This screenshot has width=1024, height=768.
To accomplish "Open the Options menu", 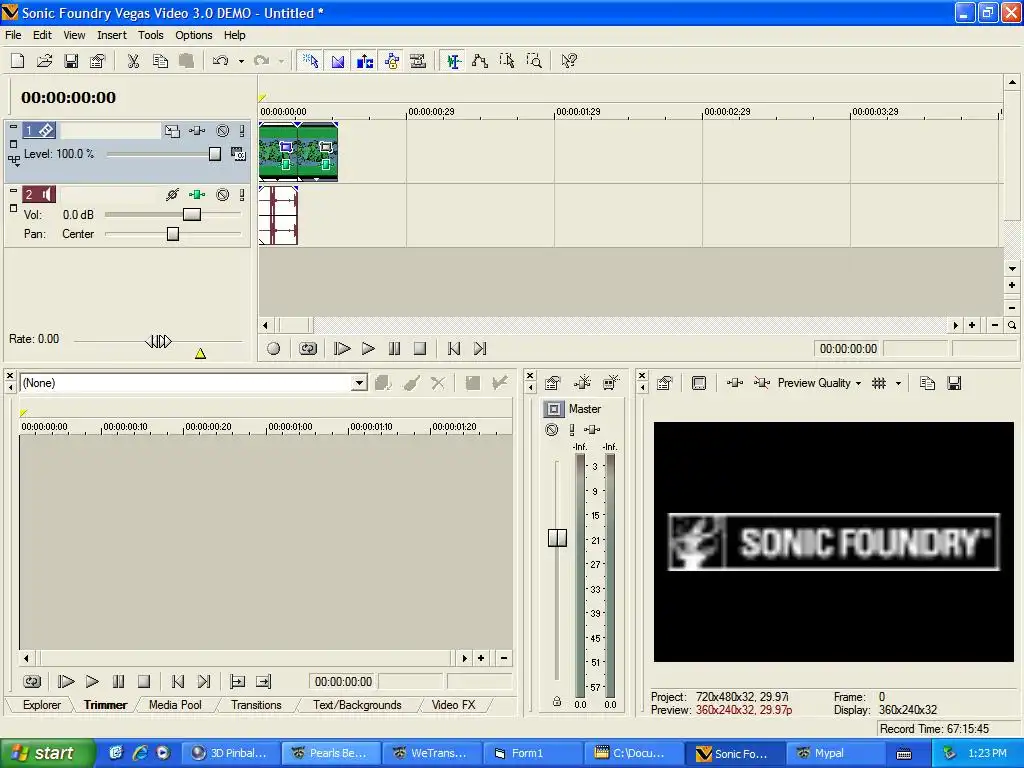I will click(x=193, y=35).
